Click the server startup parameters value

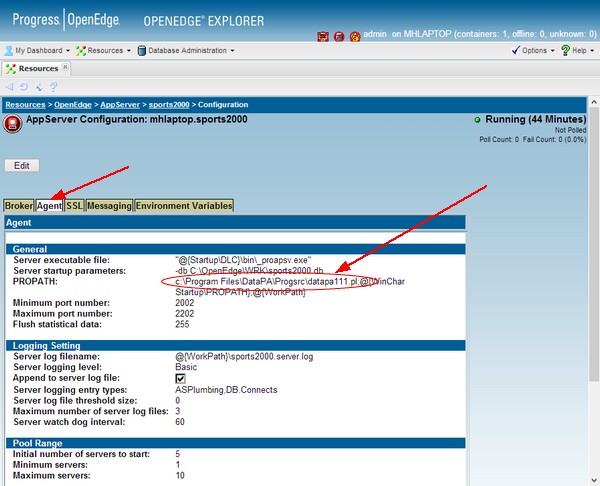point(249,271)
